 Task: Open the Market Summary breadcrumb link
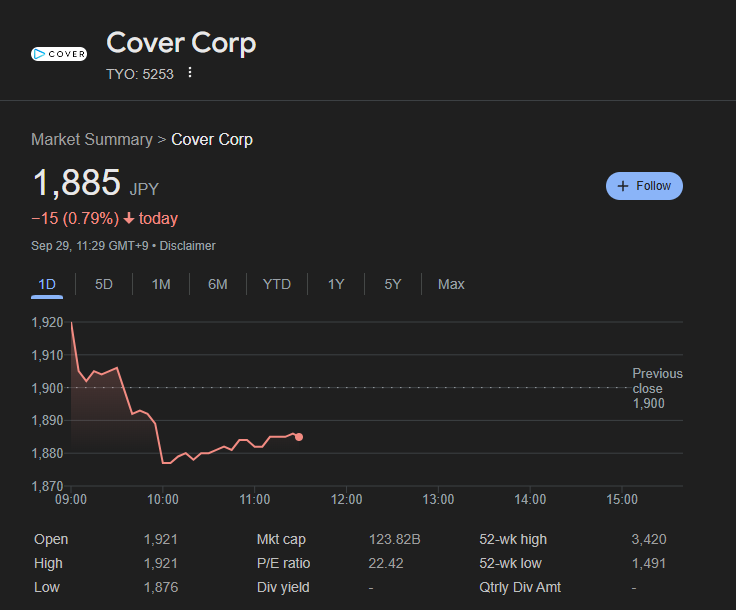(91, 140)
